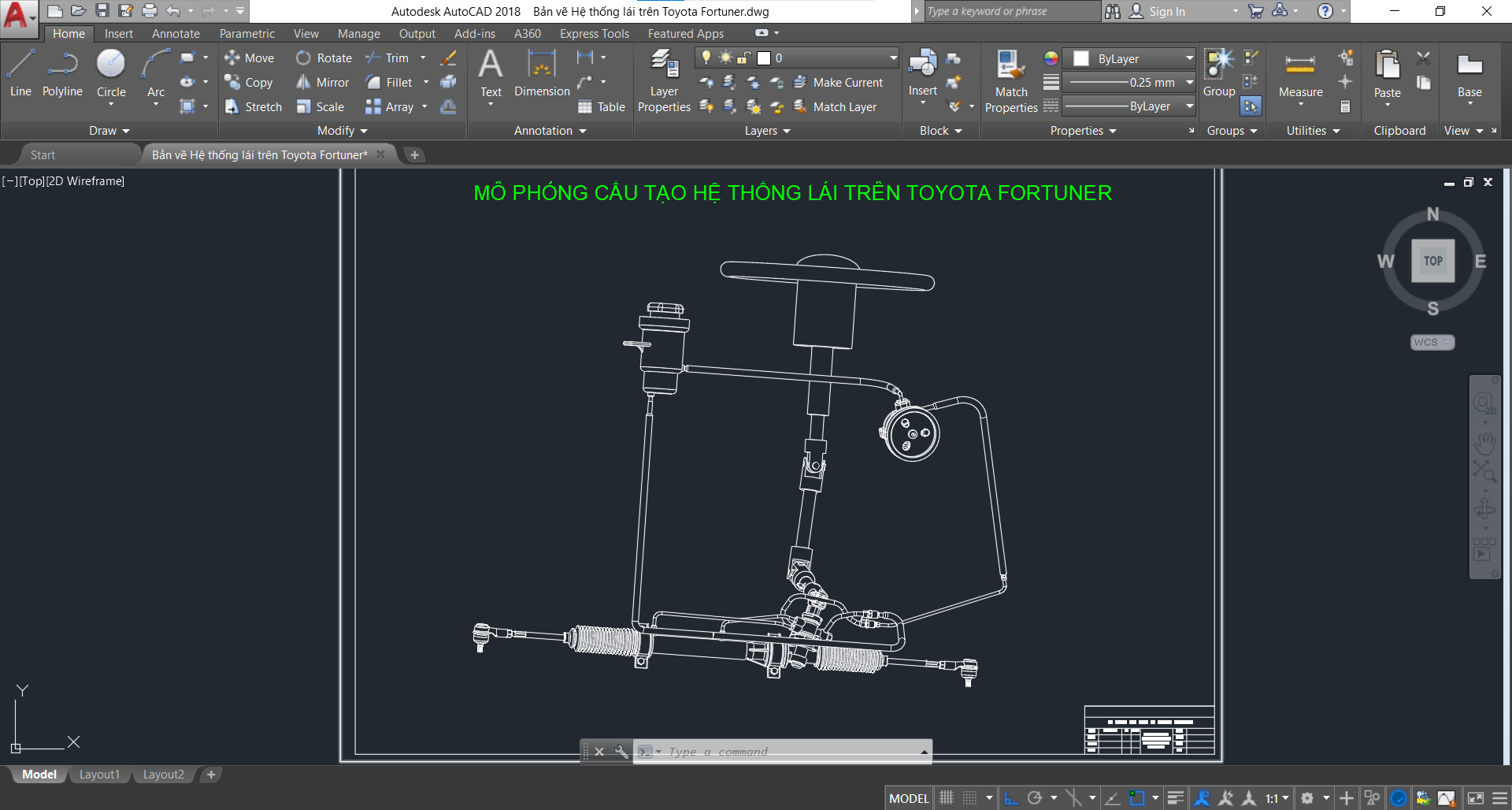Image resolution: width=1512 pixels, height=810 pixels.
Task: Activate the Arc tool
Action: click(x=156, y=73)
